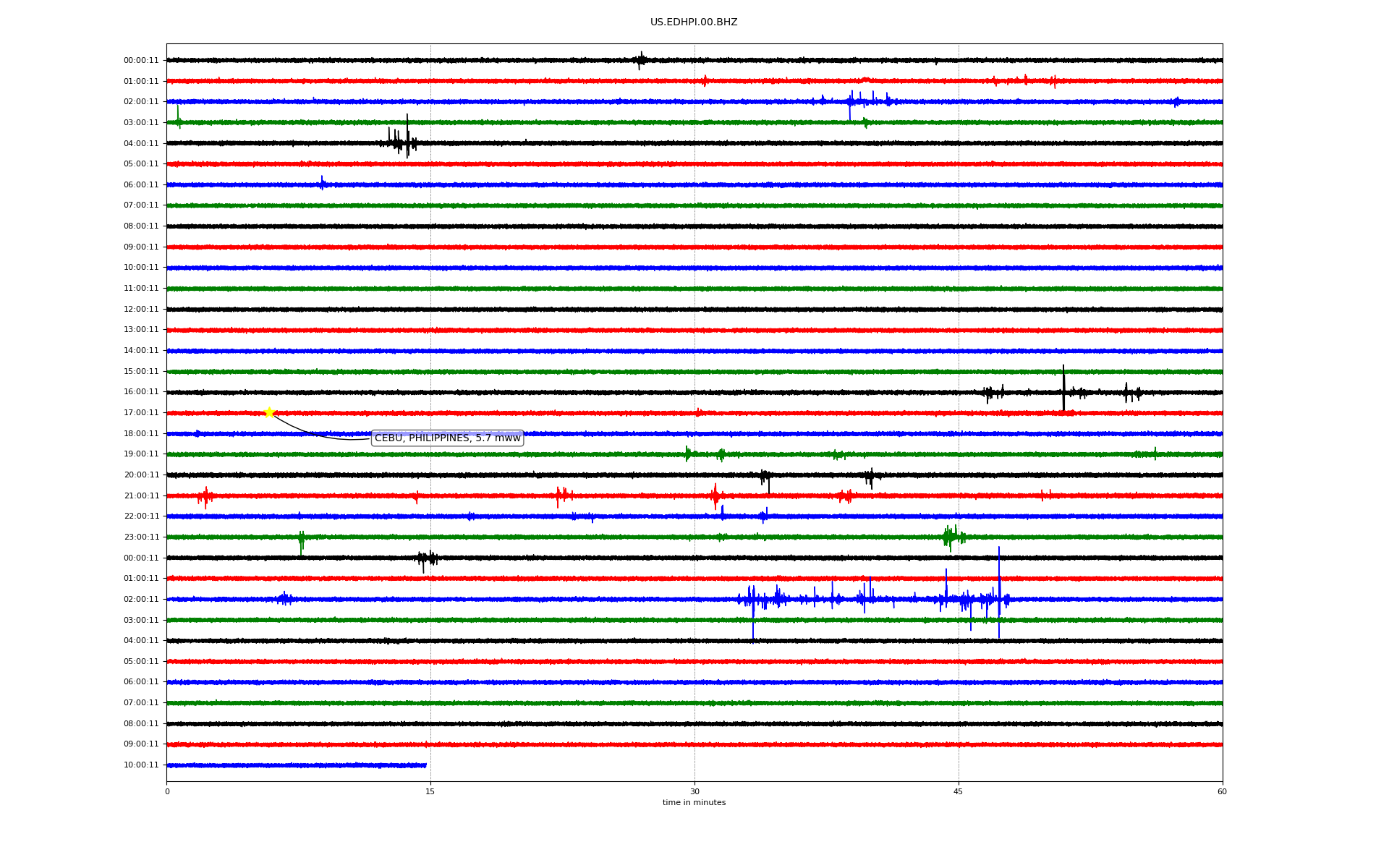Image resolution: width=1389 pixels, height=868 pixels.
Task: Click the 17:00:11 trace time label
Action: (141, 413)
